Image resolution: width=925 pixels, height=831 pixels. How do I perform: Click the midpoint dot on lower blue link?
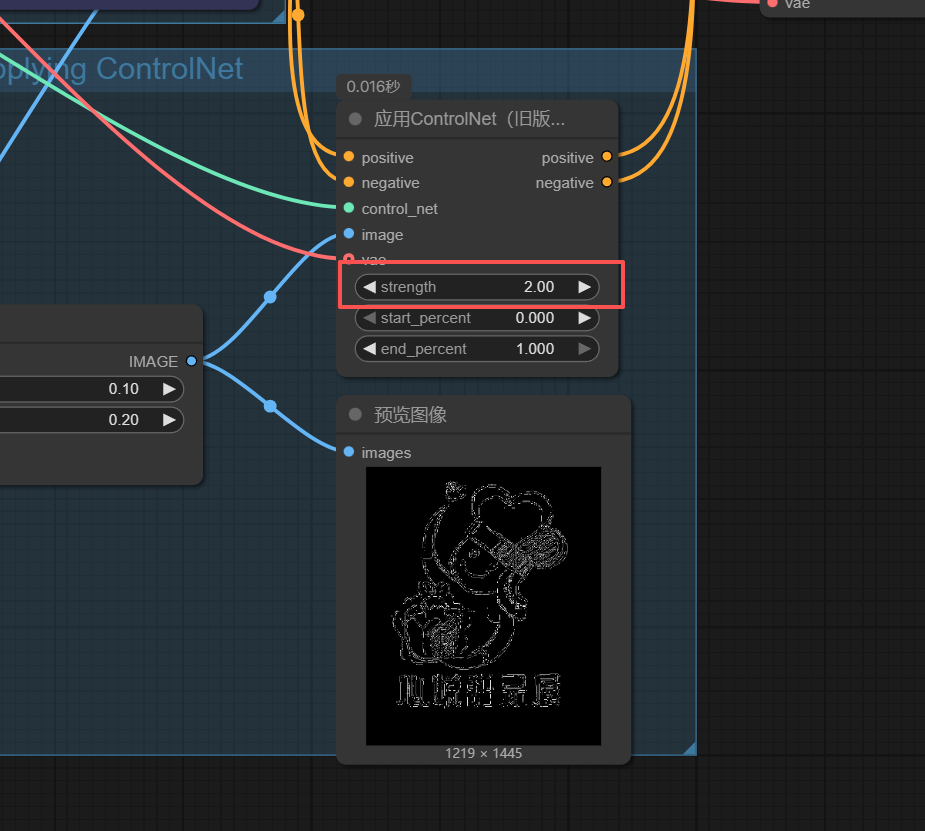pos(270,406)
